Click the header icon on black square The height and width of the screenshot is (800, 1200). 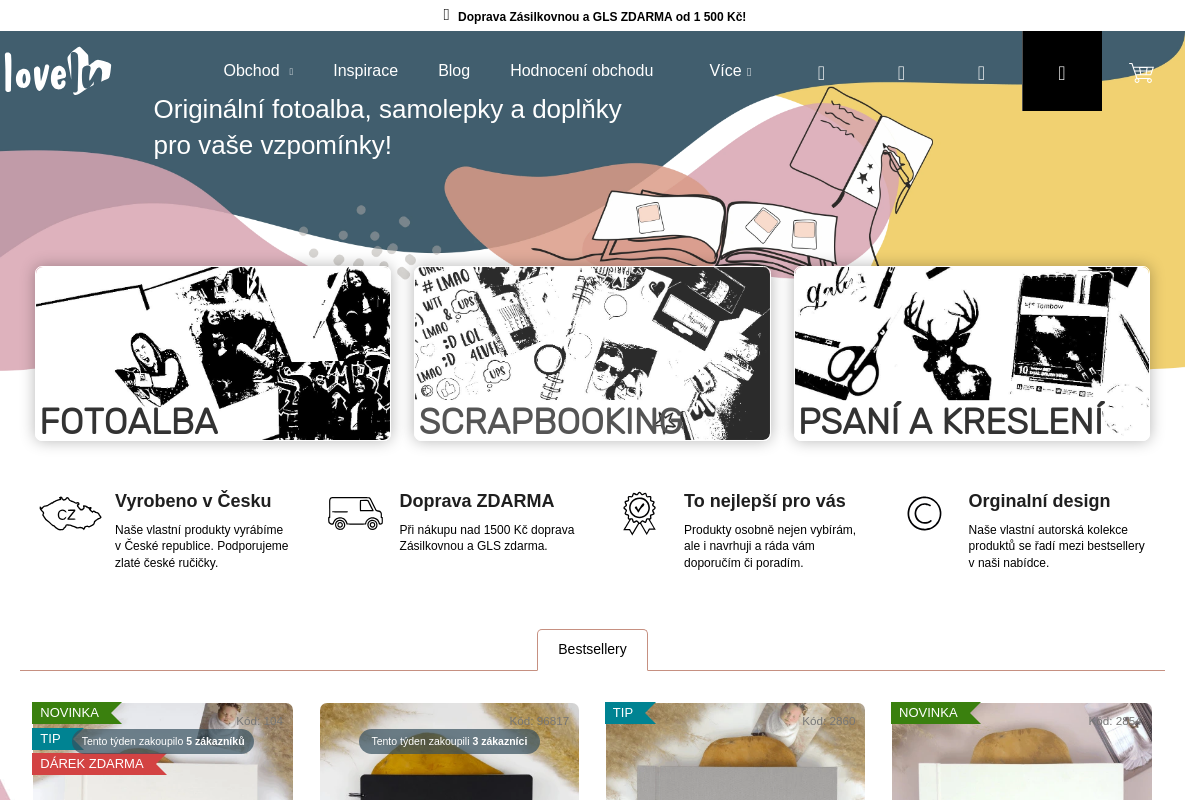(1061, 72)
